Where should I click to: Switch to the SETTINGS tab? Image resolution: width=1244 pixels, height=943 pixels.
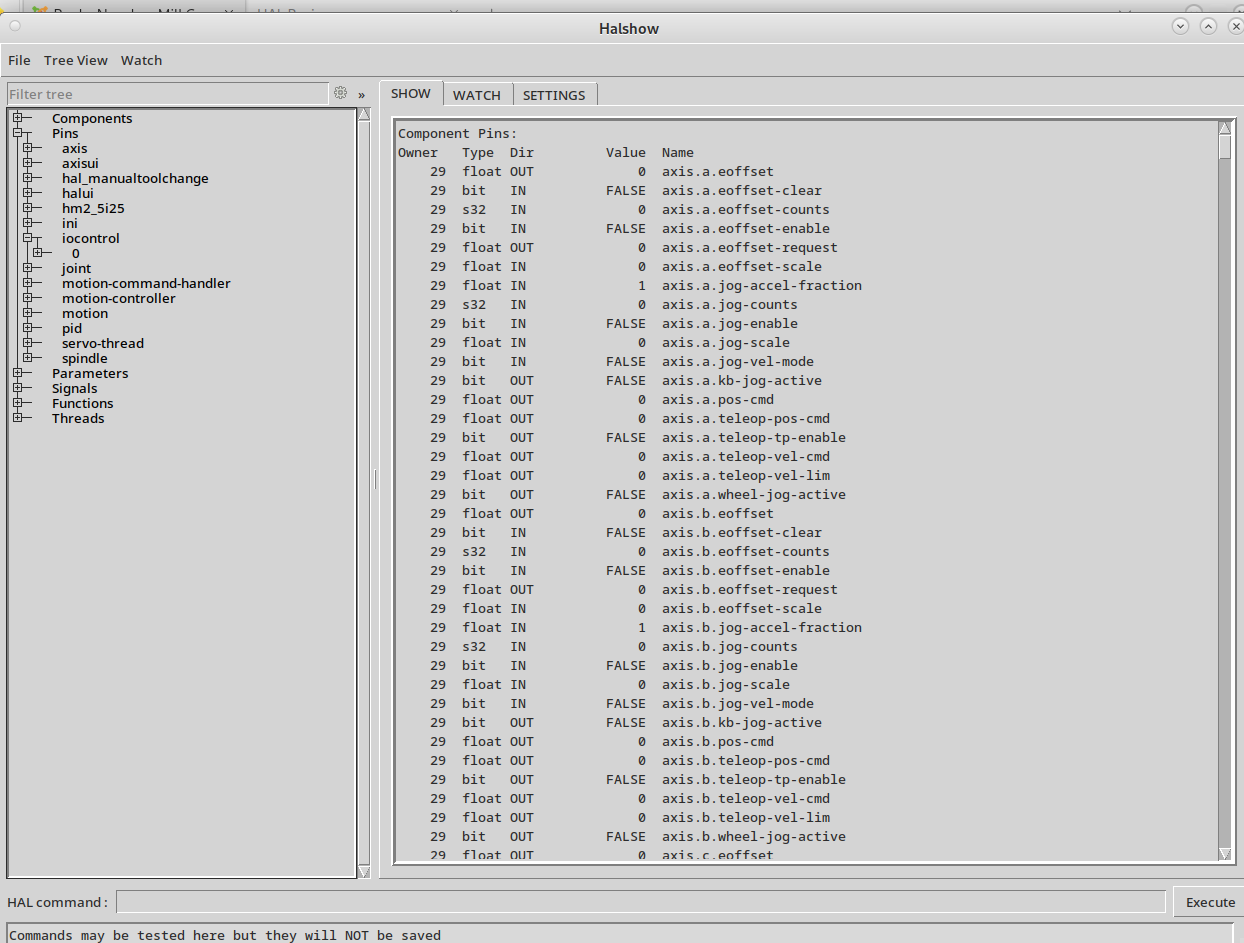coord(554,95)
